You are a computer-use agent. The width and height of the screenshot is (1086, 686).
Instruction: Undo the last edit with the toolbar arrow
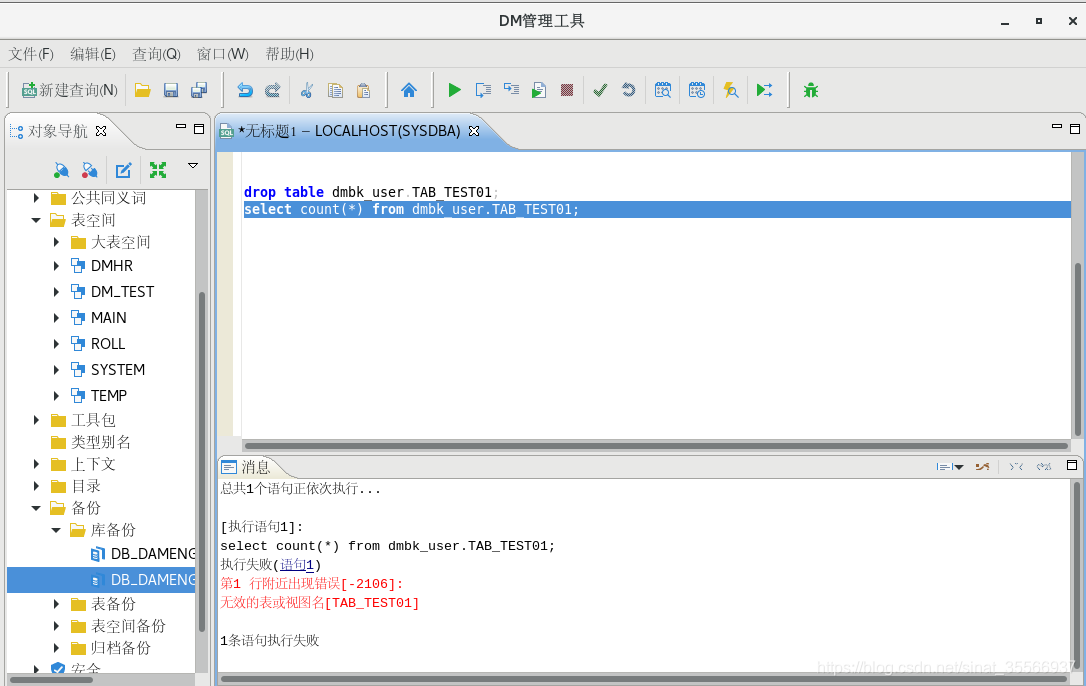pos(244,90)
